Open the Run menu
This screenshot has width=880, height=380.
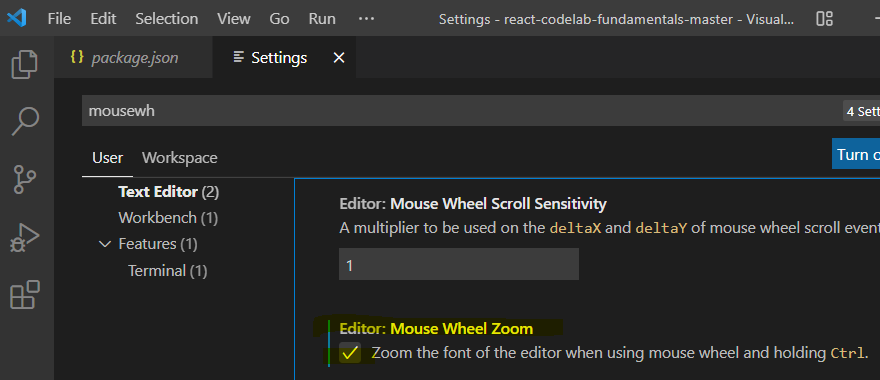pos(322,19)
